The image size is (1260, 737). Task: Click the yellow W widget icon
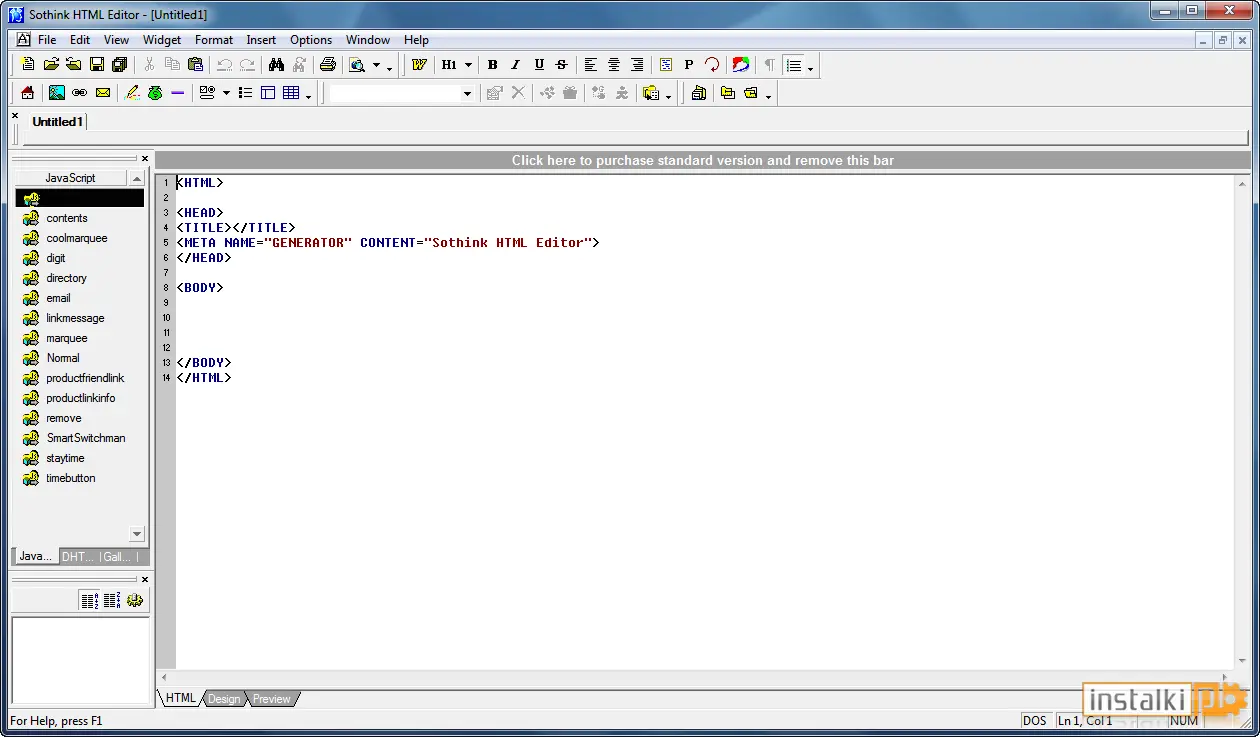[419, 65]
